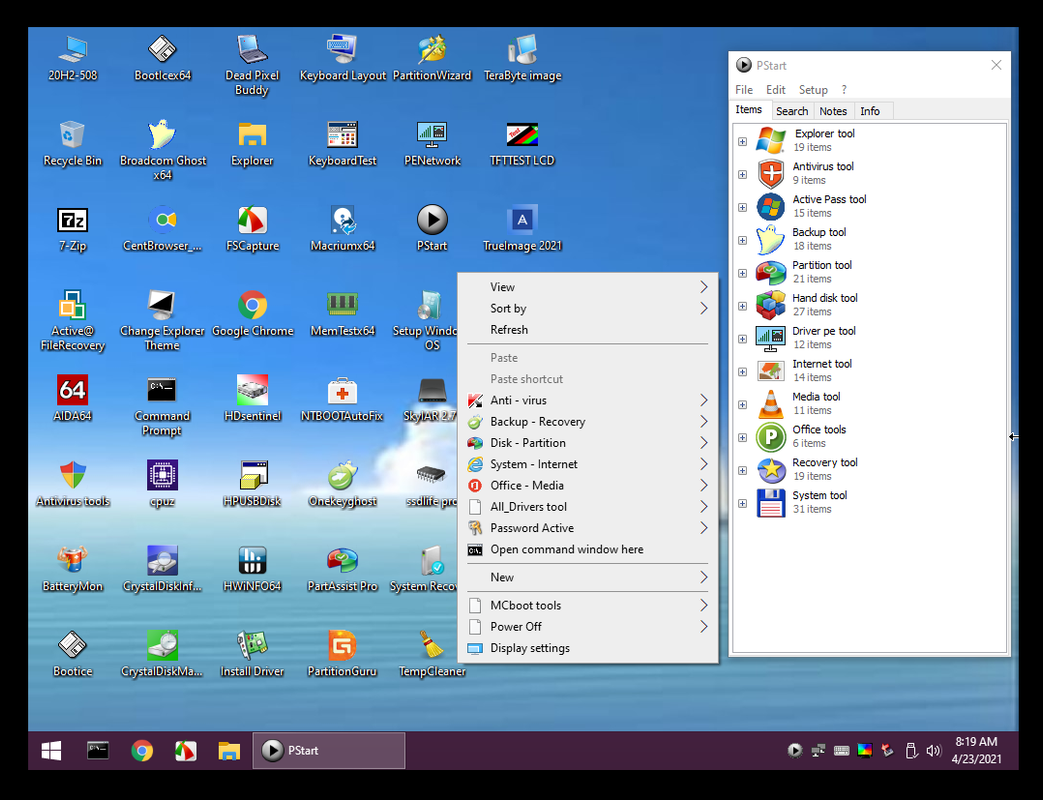Image resolution: width=1043 pixels, height=800 pixels.
Task: Open PStart File menu
Action: click(744, 90)
